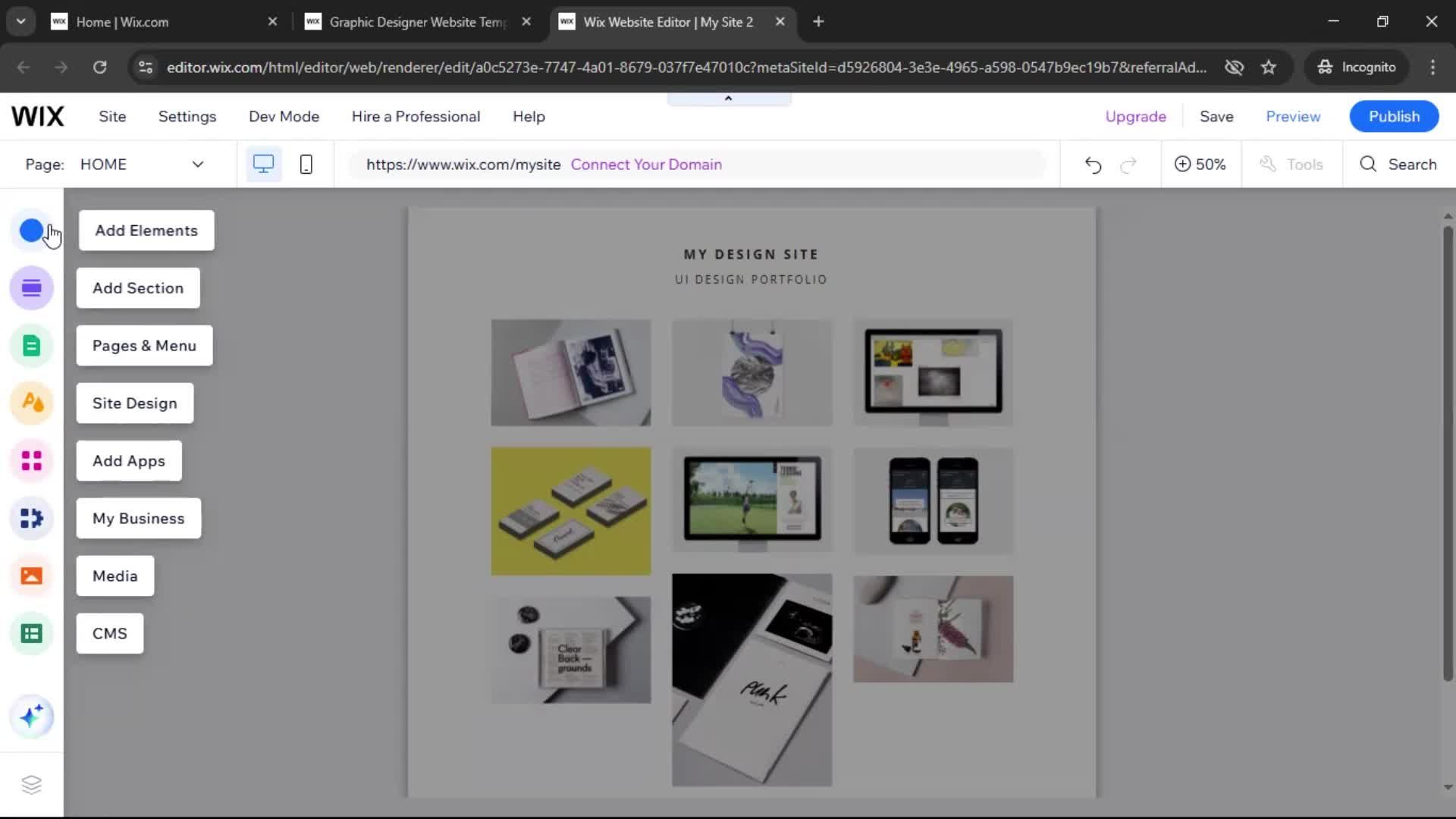Image resolution: width=1456 pixels, height=819 pixels.
Task: Open the Site menu
Action: click(x=112, y=116)
